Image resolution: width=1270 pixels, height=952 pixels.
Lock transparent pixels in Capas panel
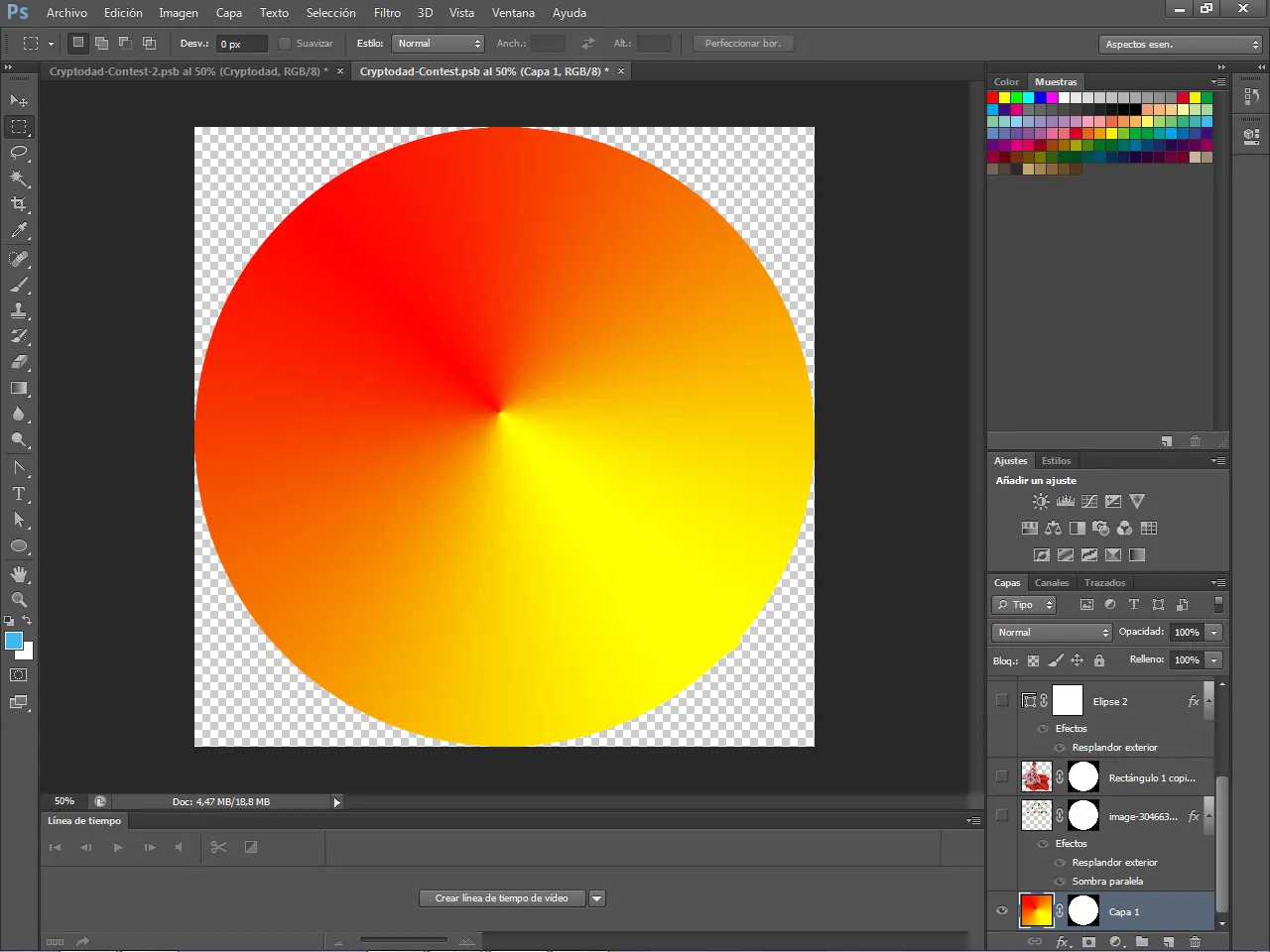(x=1033, y=660)
